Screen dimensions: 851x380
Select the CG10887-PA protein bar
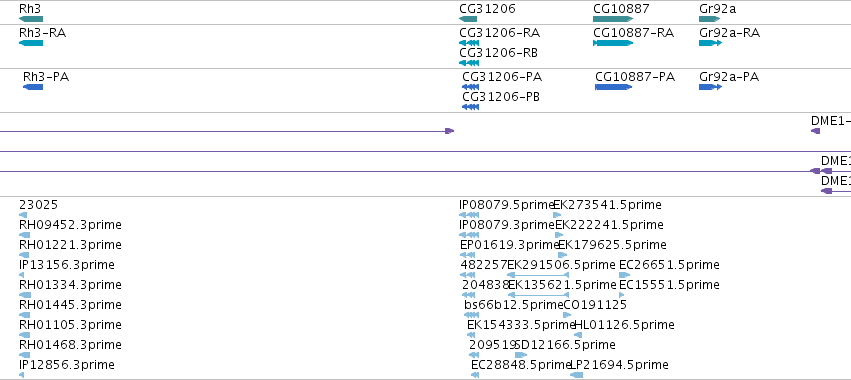(x=614, y=87)
